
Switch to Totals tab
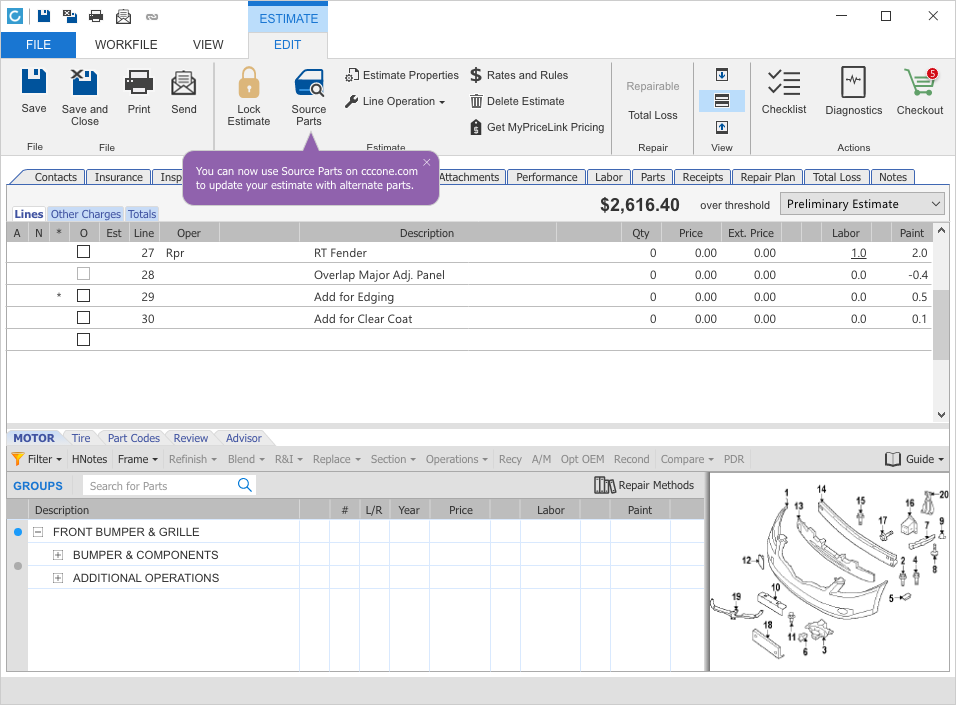click(142, 214)
